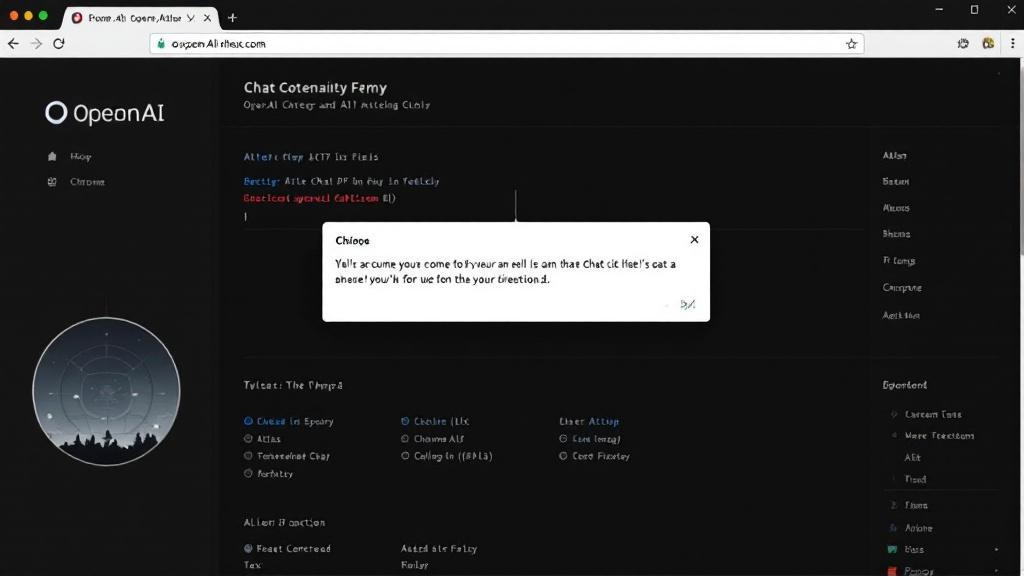
Task: Click the profile avatar icon in browser toolbar
Action: pyautogui.click(x=988, y=44)
